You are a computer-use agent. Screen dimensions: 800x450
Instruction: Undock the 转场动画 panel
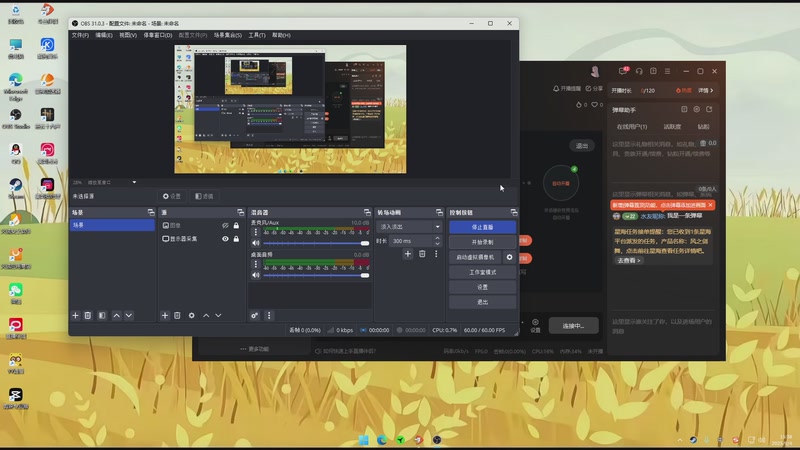[439, 212]
